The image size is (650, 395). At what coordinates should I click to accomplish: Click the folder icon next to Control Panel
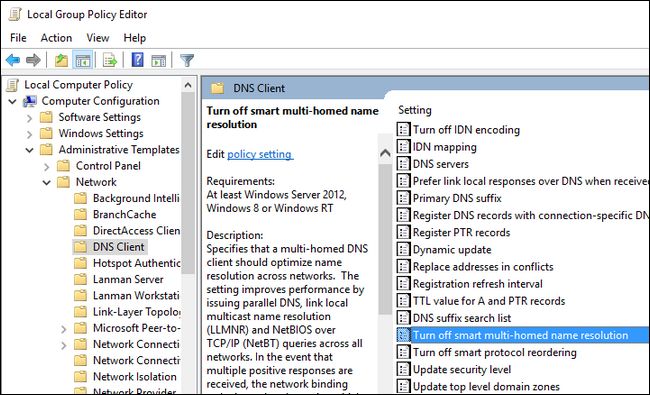coord(63,166)
